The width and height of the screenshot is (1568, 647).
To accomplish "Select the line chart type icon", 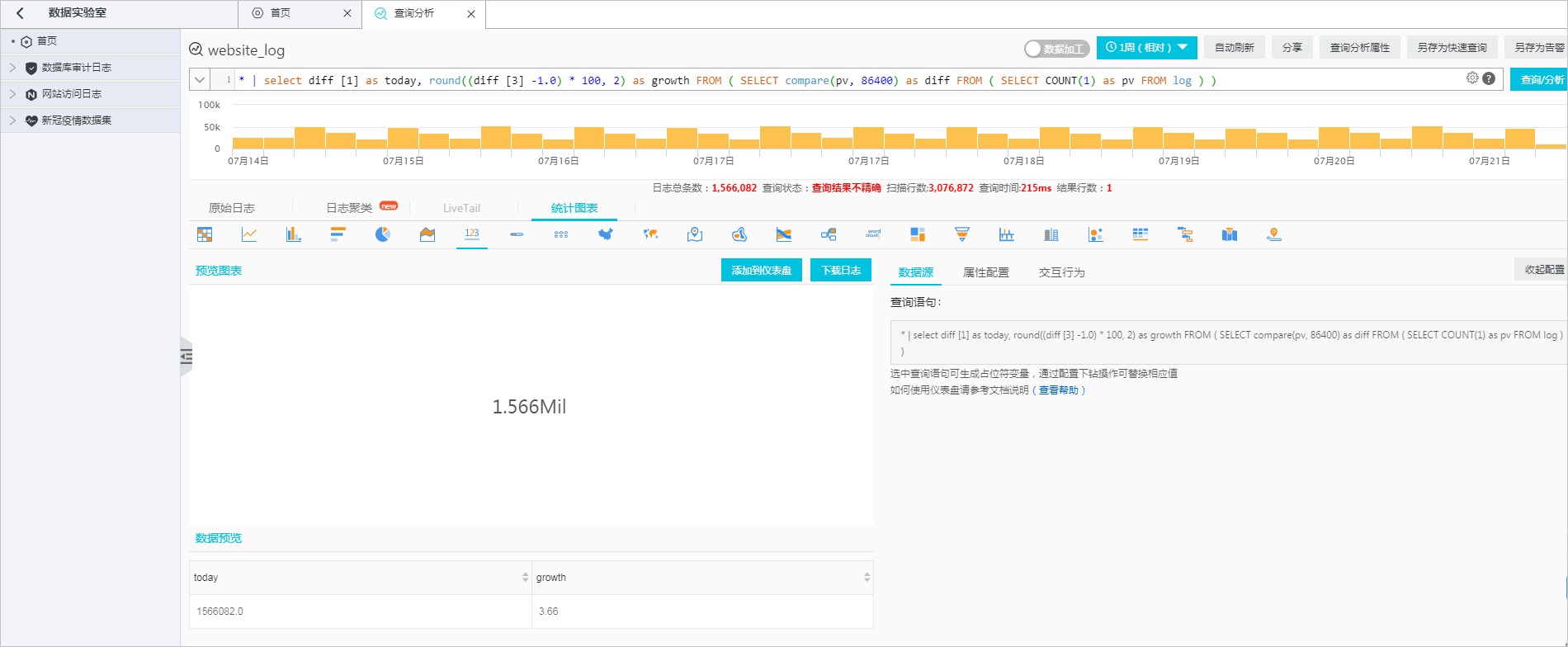I will (249, 234).
